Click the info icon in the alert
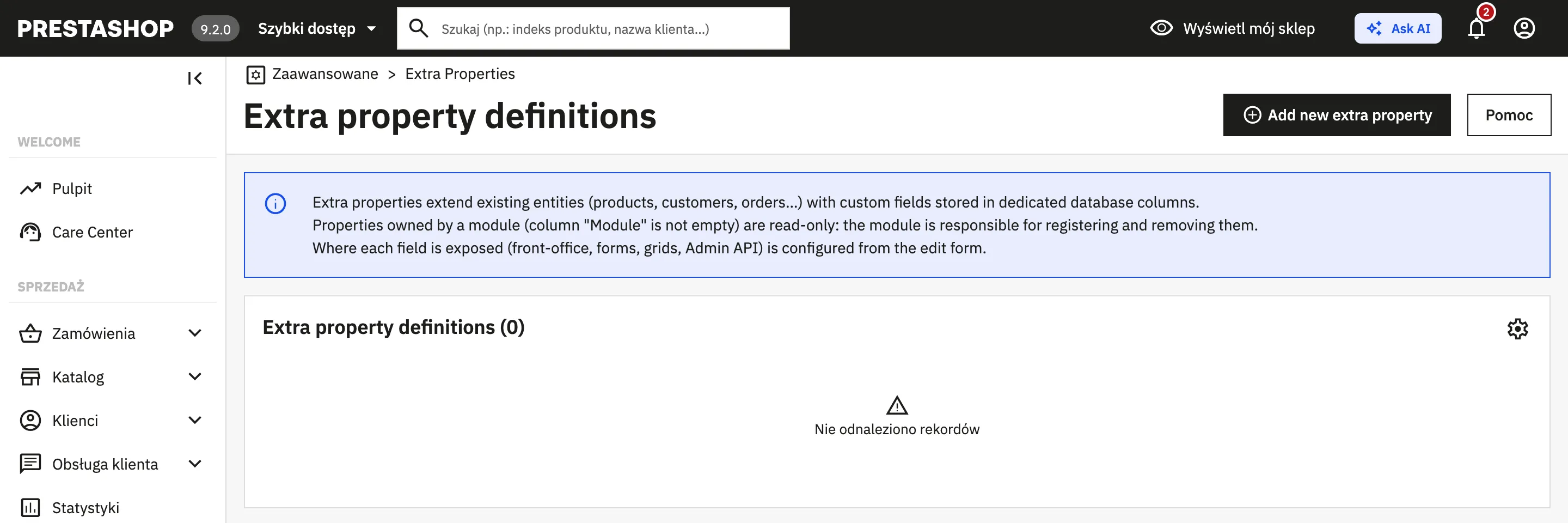The width and height of the screenshot is (1568, 523). pos(275,203)
